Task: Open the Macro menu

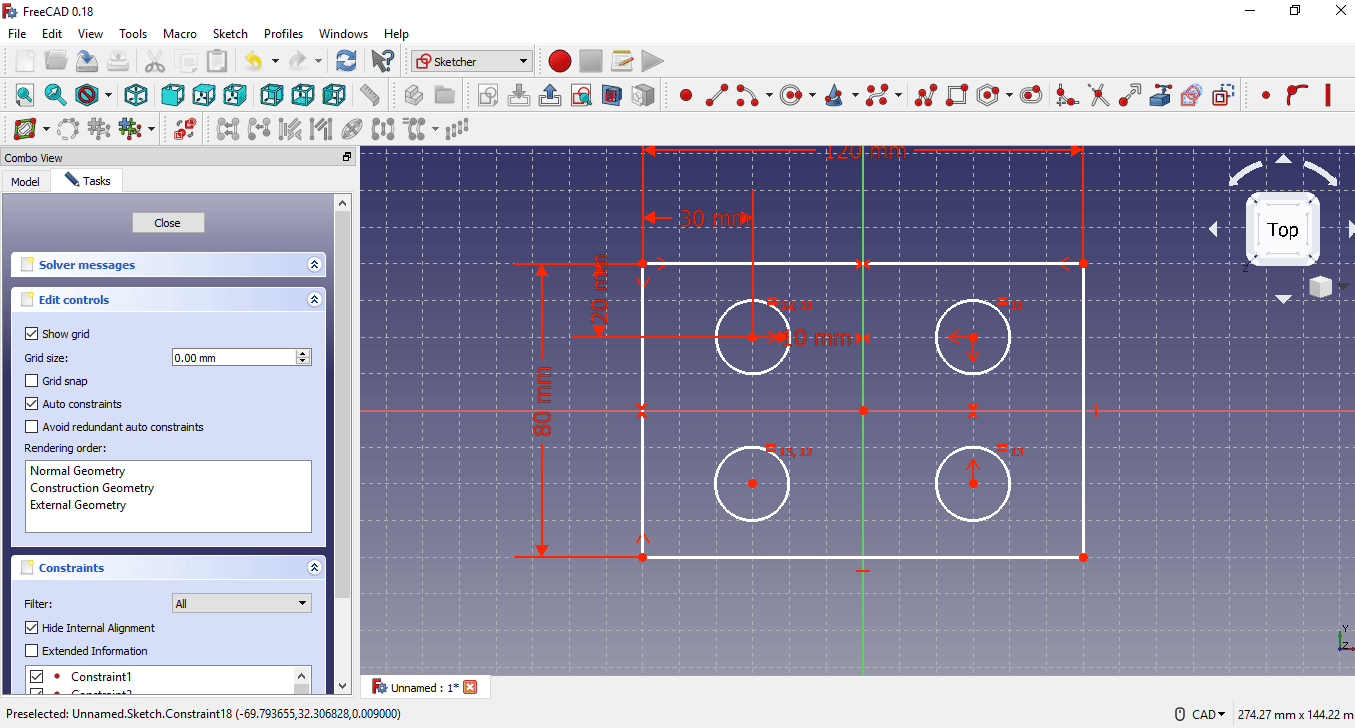Action: pyautogui.click(x=180, y=33)
